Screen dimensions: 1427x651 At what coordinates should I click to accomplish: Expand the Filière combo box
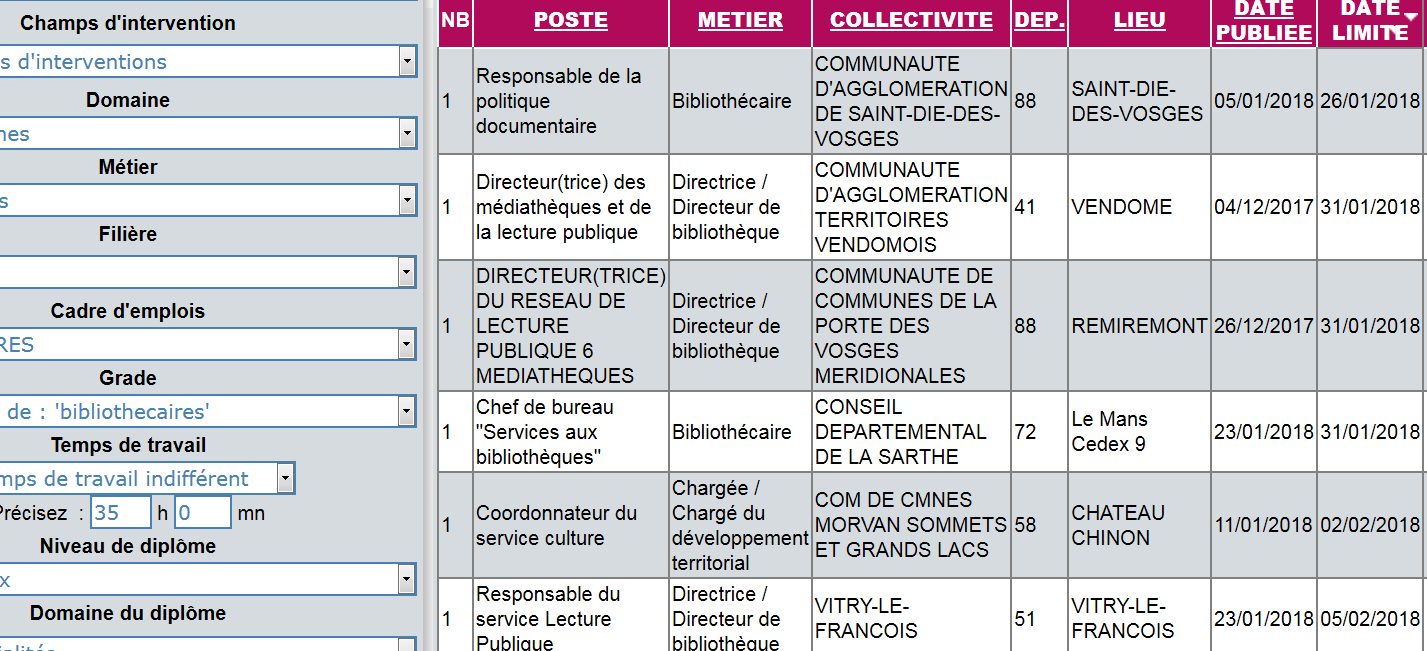207,272
